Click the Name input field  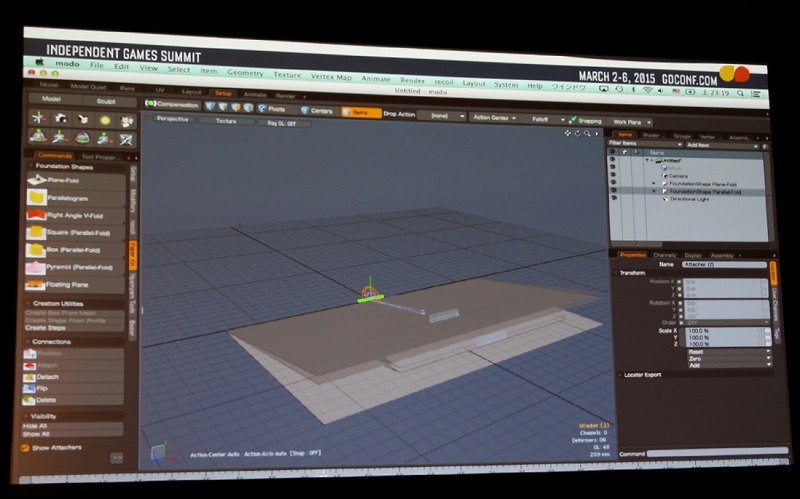coord(724,265)
